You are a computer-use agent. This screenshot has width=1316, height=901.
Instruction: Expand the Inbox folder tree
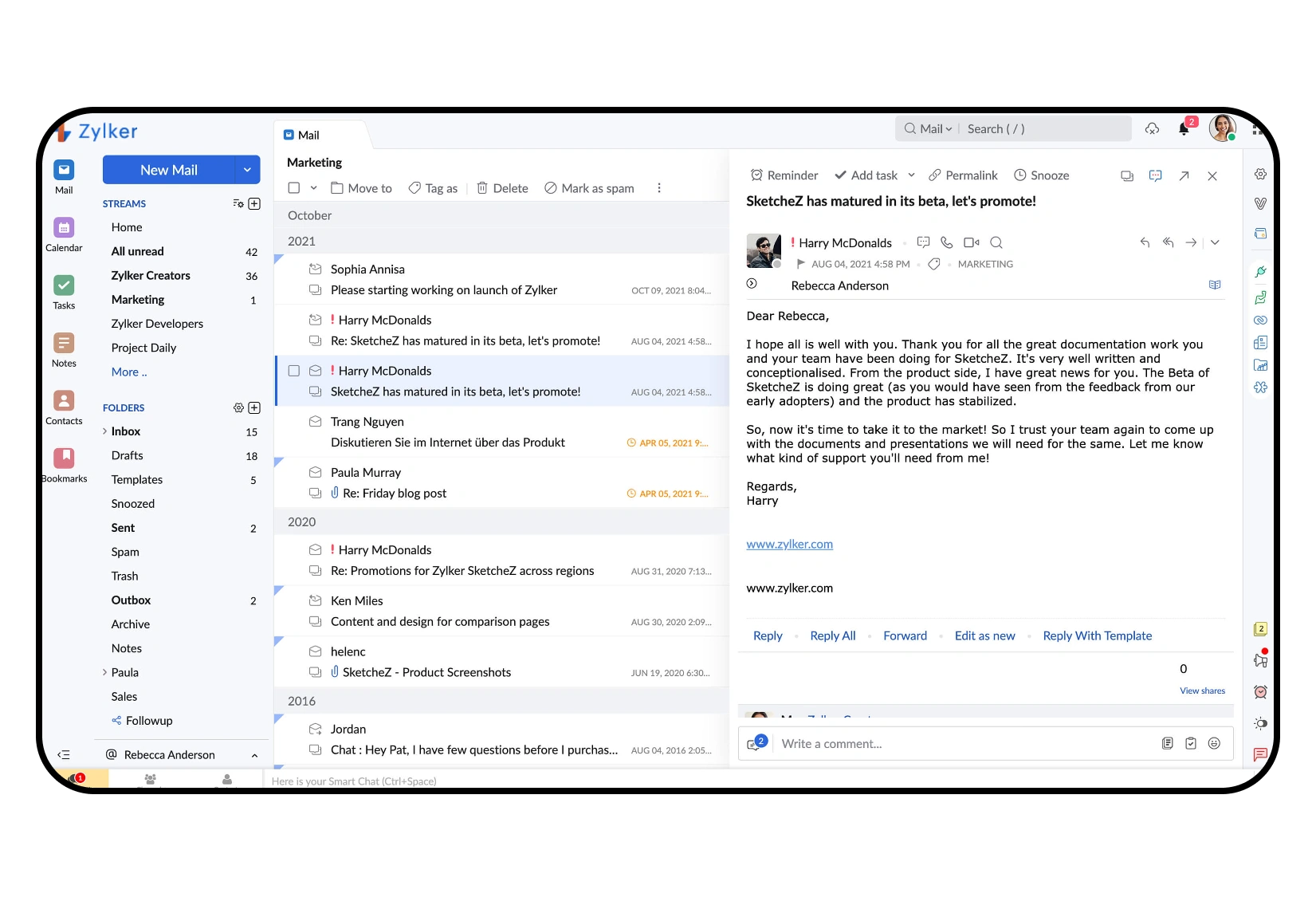[x=104, y=431]
